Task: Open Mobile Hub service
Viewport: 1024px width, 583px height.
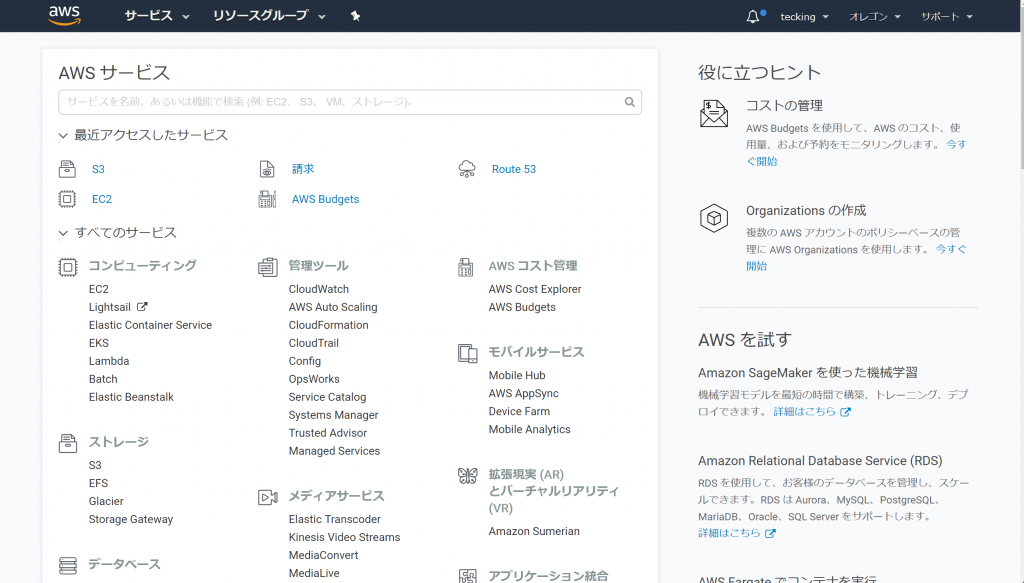Action: (517, 375)
